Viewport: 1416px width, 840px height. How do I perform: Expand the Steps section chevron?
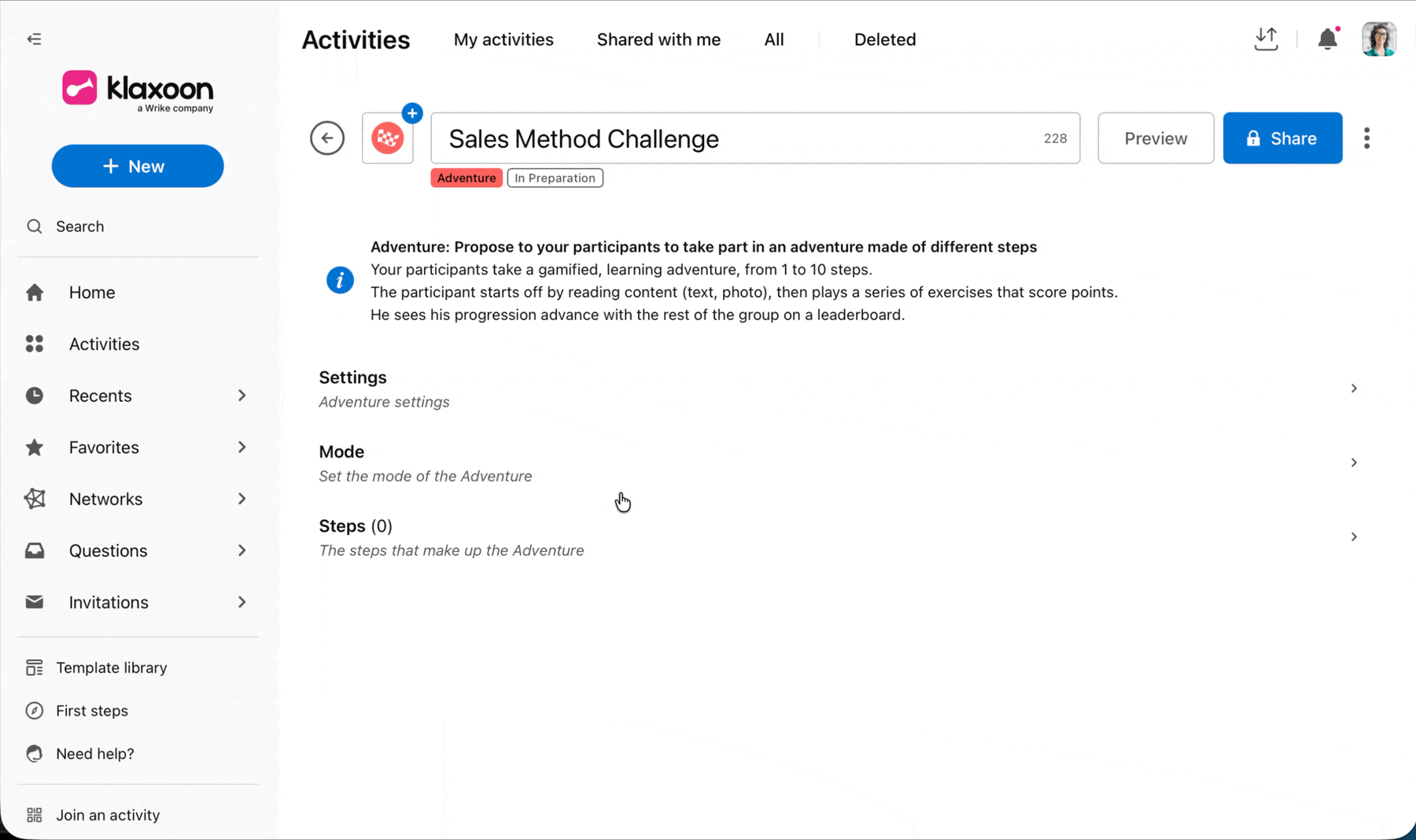pyautogui.click(x=1354, y=537)
